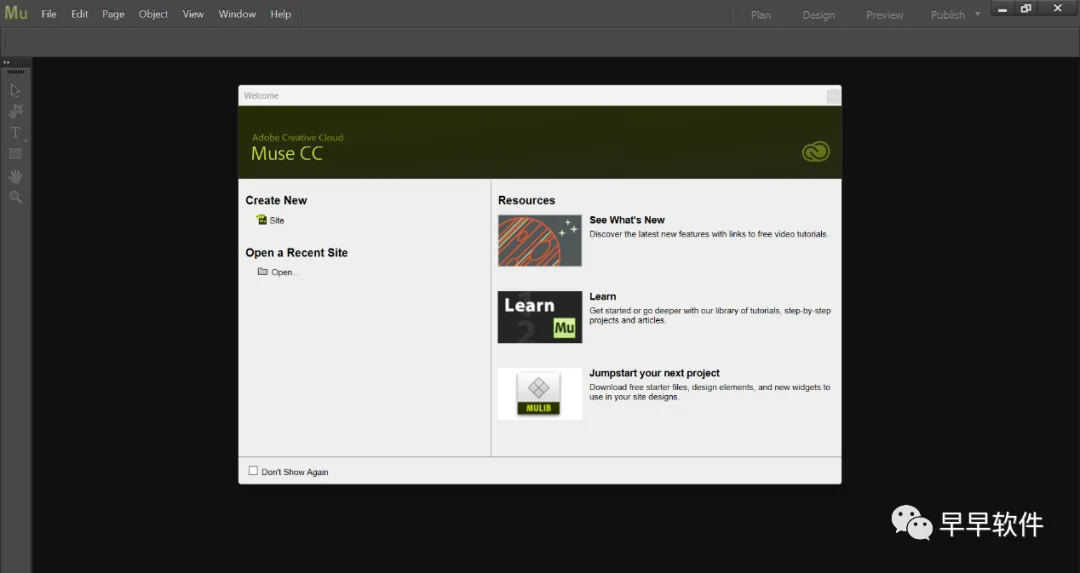Screen dimensions: 1080x573
Task: Click the tools panel grip handle
Action: pyautogui.click(x=16, y=72)
